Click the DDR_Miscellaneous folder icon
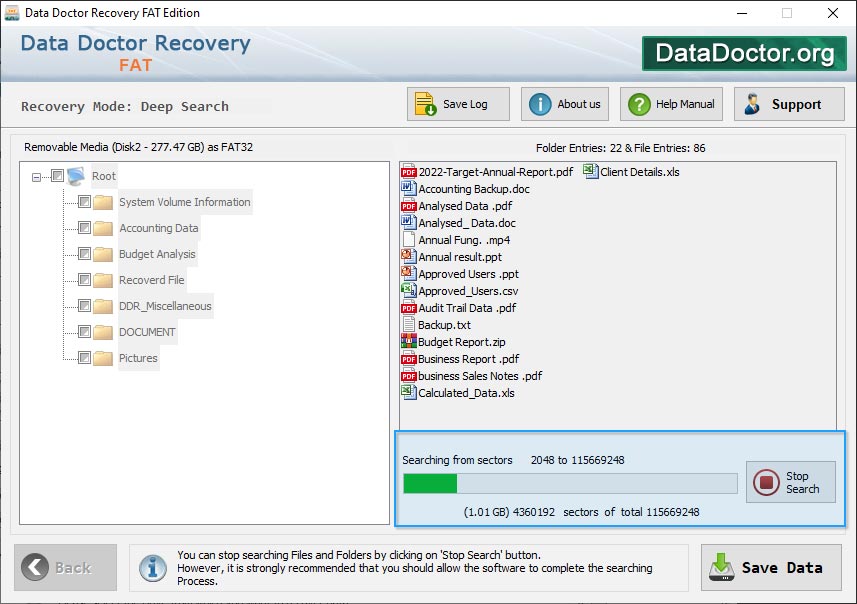 tap(103, 306)
